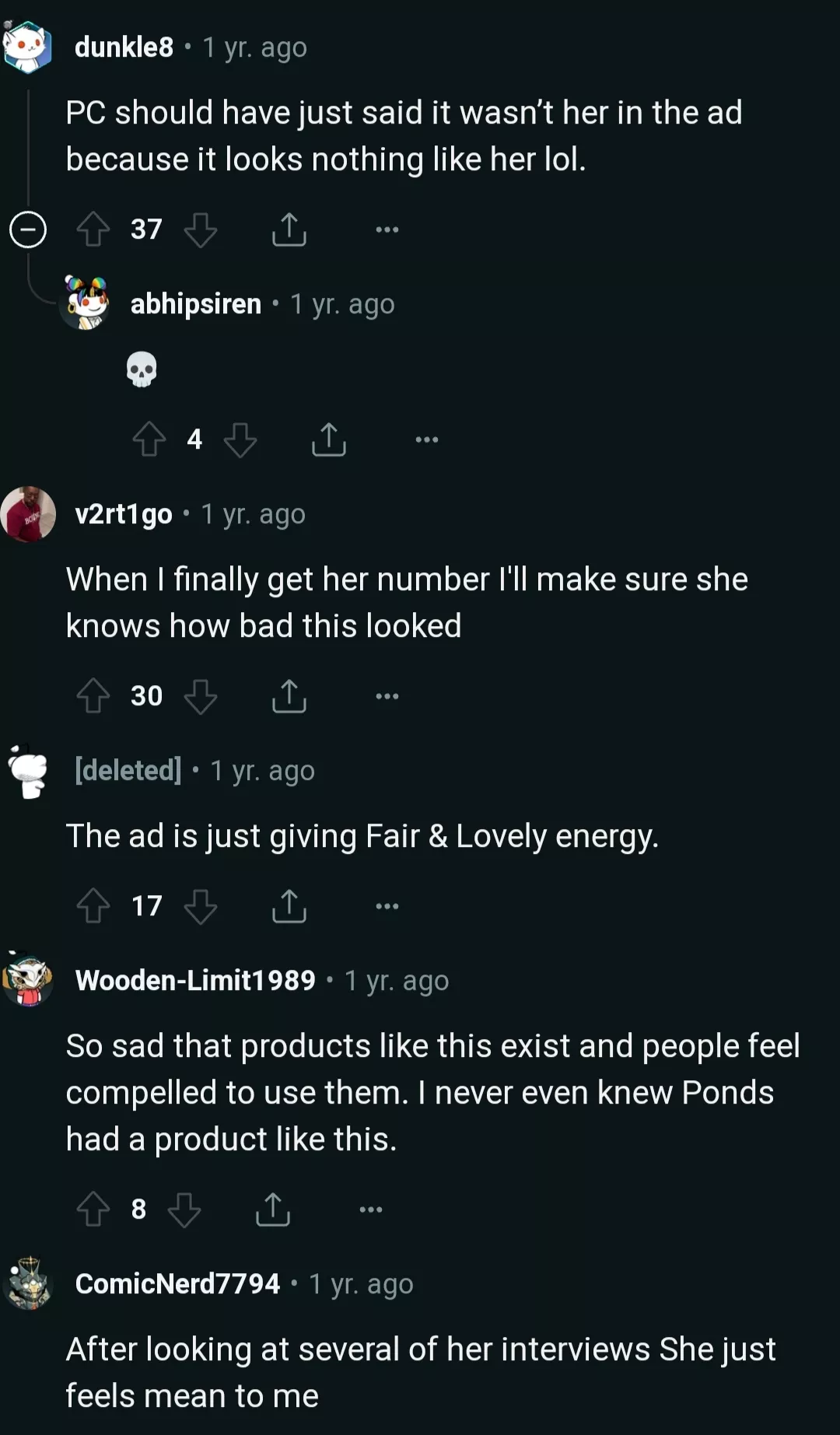
Task: Open Wooden-Limit1989's profile link
Action: pos(195,980)
